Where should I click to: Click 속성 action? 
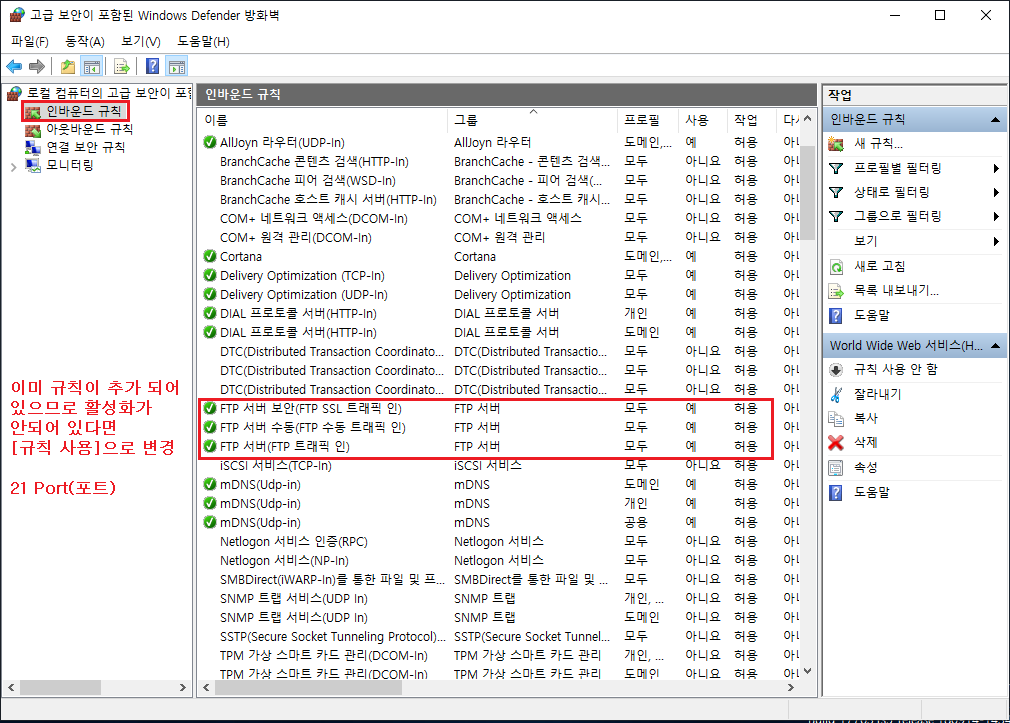click(866, 467)
